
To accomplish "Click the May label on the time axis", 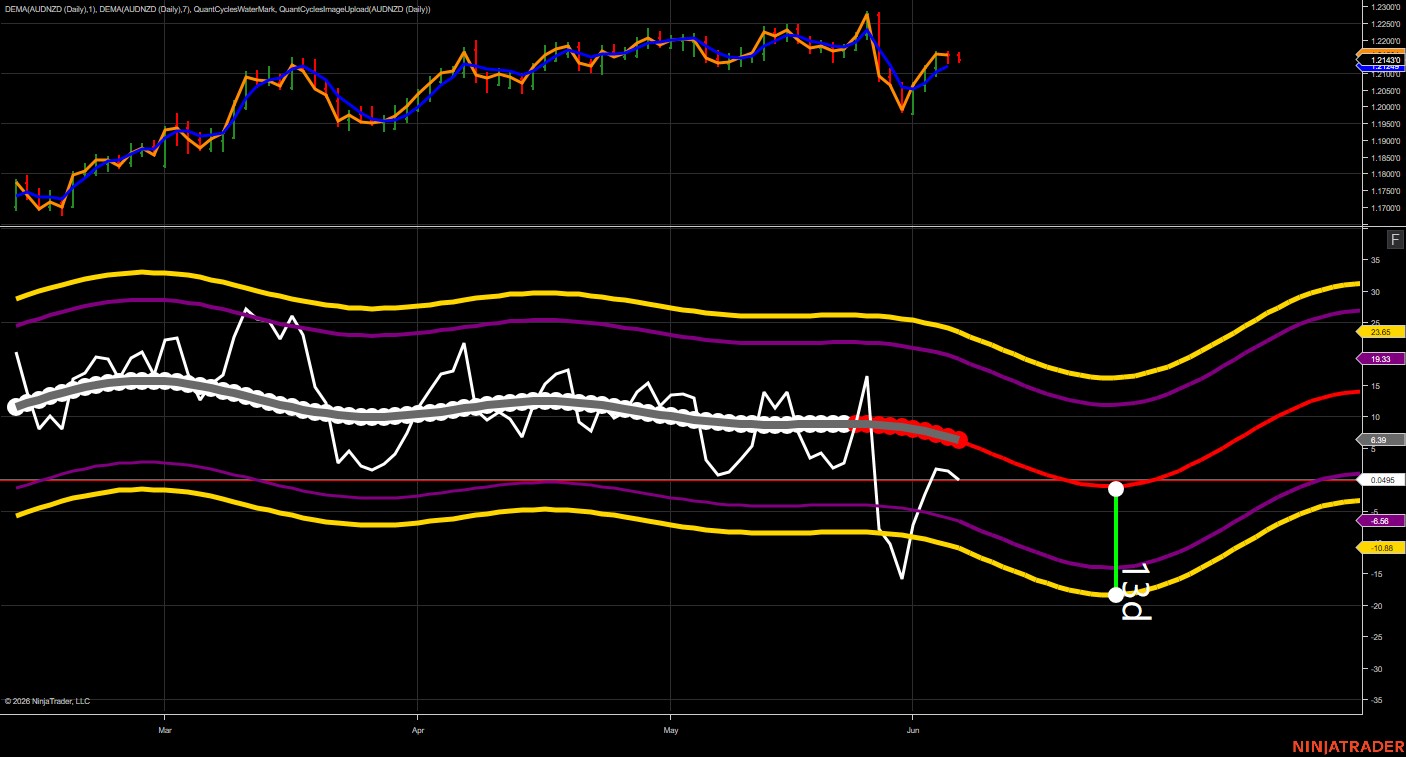I will (670, 730).
